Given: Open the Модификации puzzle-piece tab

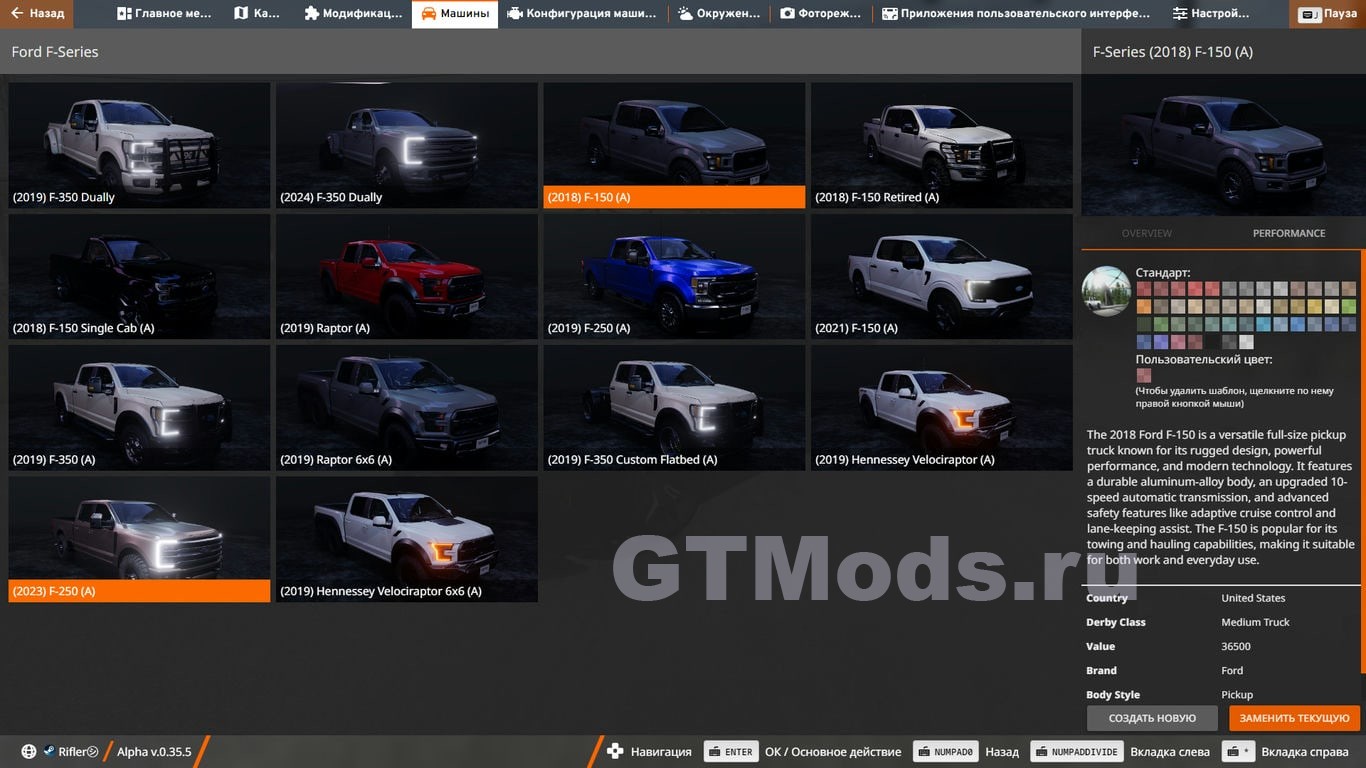Looking at the screenshot, I should (x=353, y=14).
